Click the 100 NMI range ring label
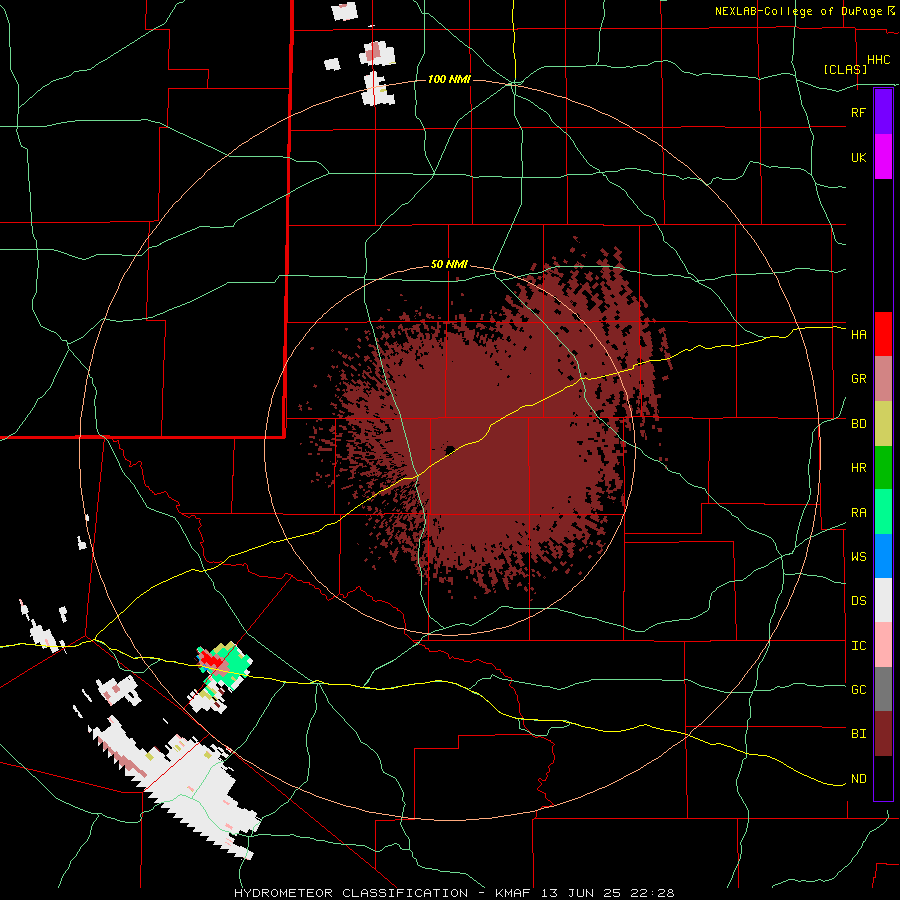900x900 pixels. pyautogui.click(x=449, y=79)
